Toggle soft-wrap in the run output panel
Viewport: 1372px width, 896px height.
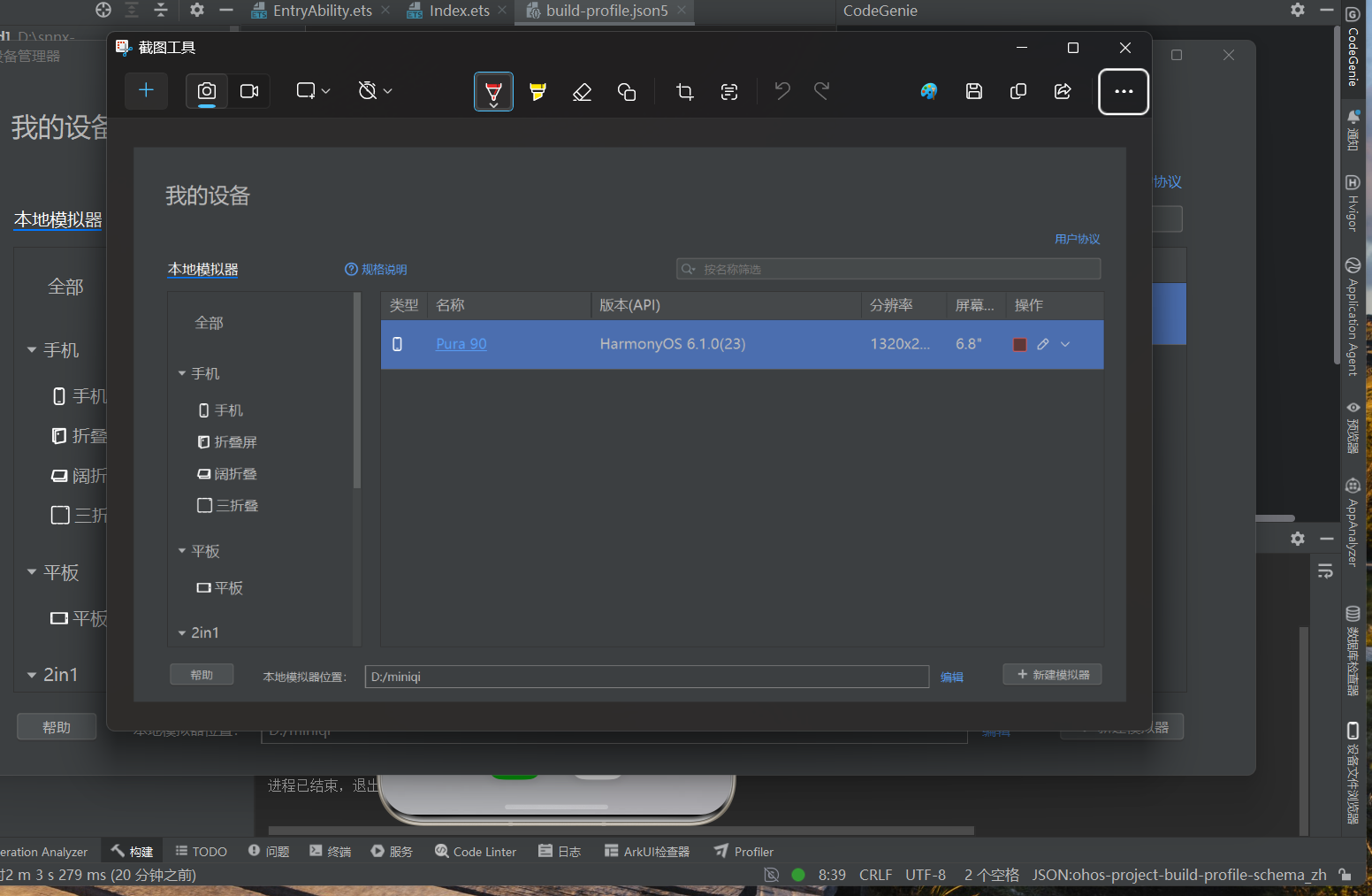(x=1325, y=571)
